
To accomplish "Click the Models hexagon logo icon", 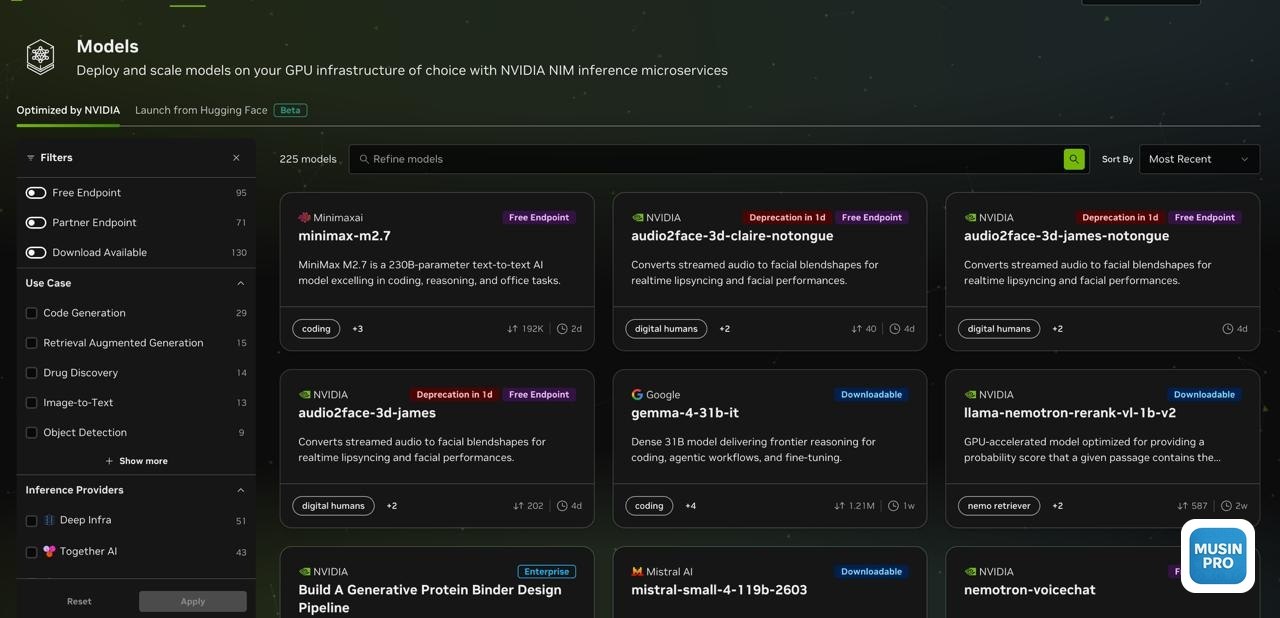I will click(40, 57).
